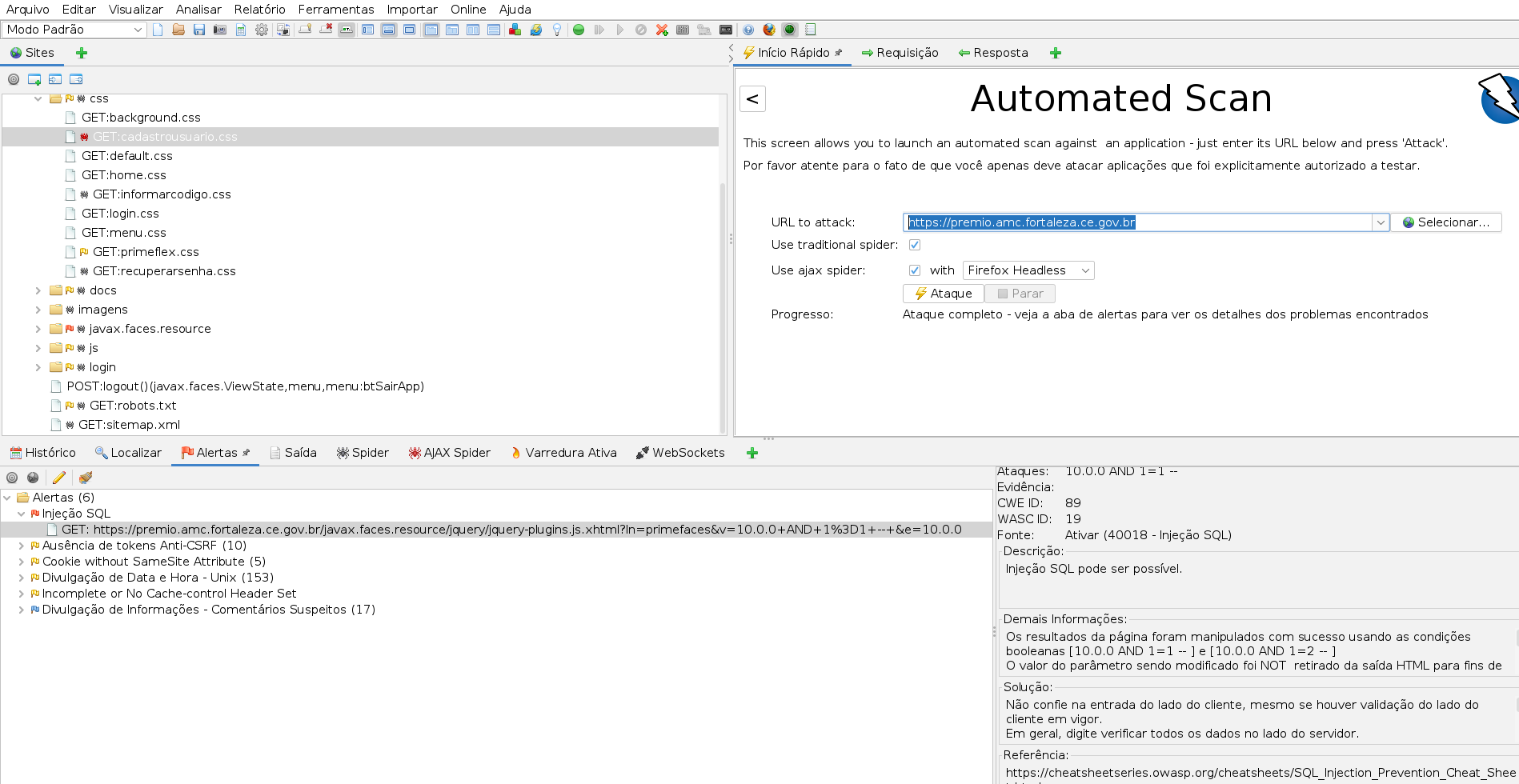Click the pencil edit alert icon
Screen dimensions: 1519x784
point(59,478)
